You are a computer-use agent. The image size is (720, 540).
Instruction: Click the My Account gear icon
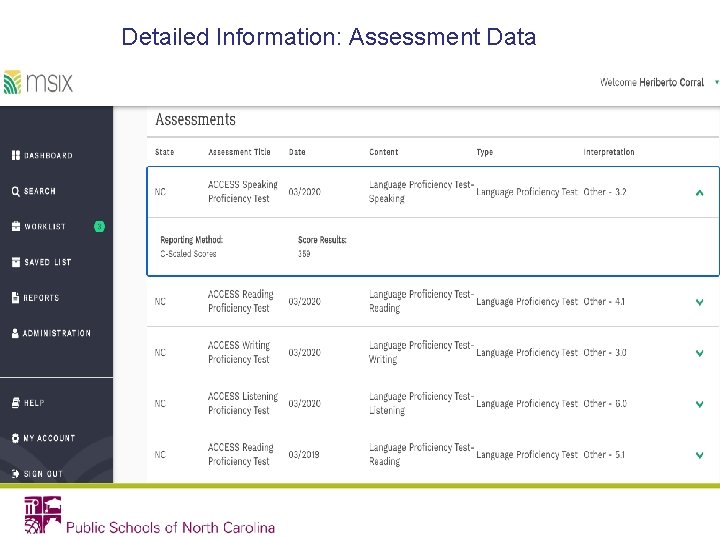point(16,438)
